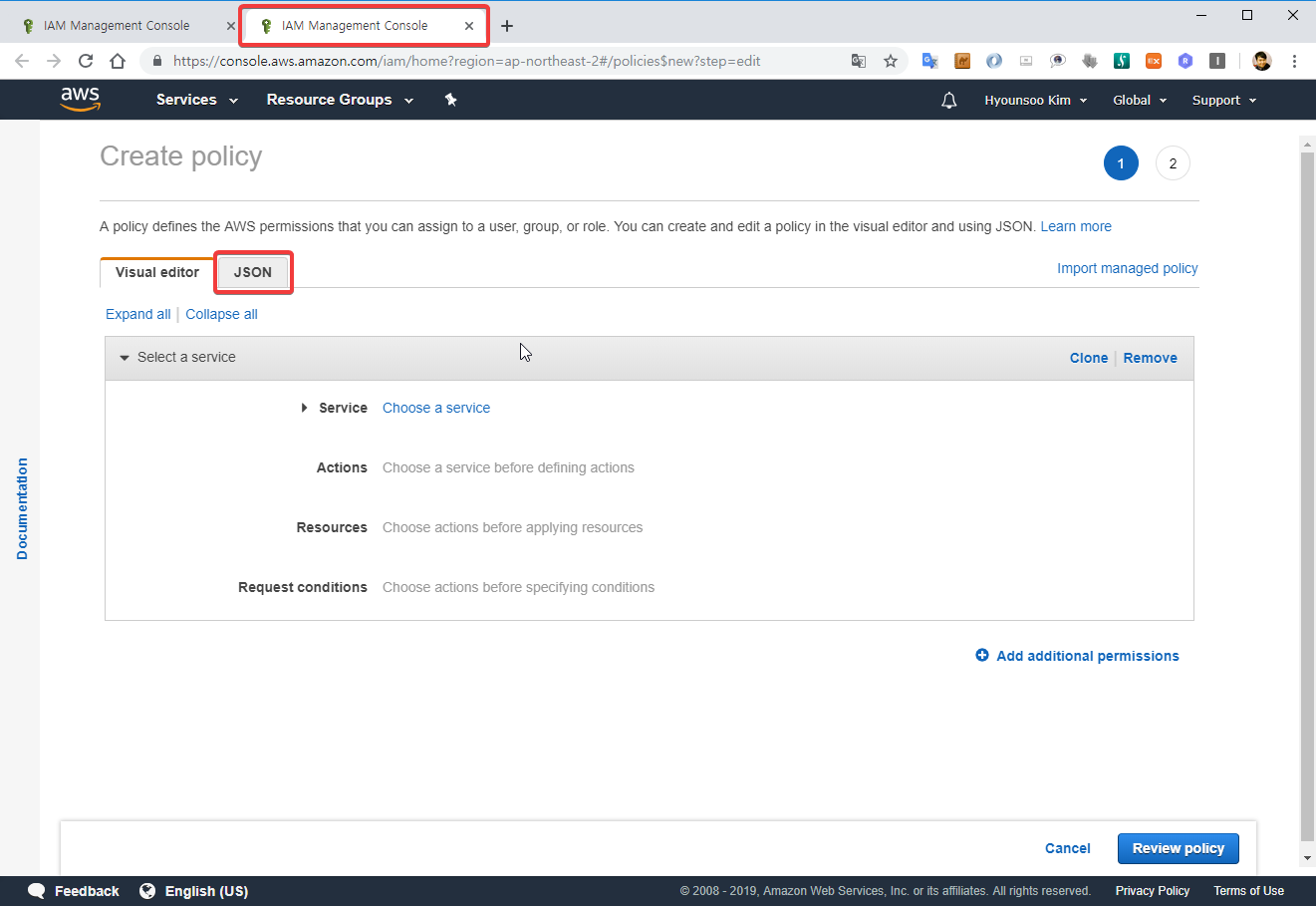Go to step 2 indicator
Image resolution: width=1316 pixels, height=906 pixels.
click(1173, 163)
